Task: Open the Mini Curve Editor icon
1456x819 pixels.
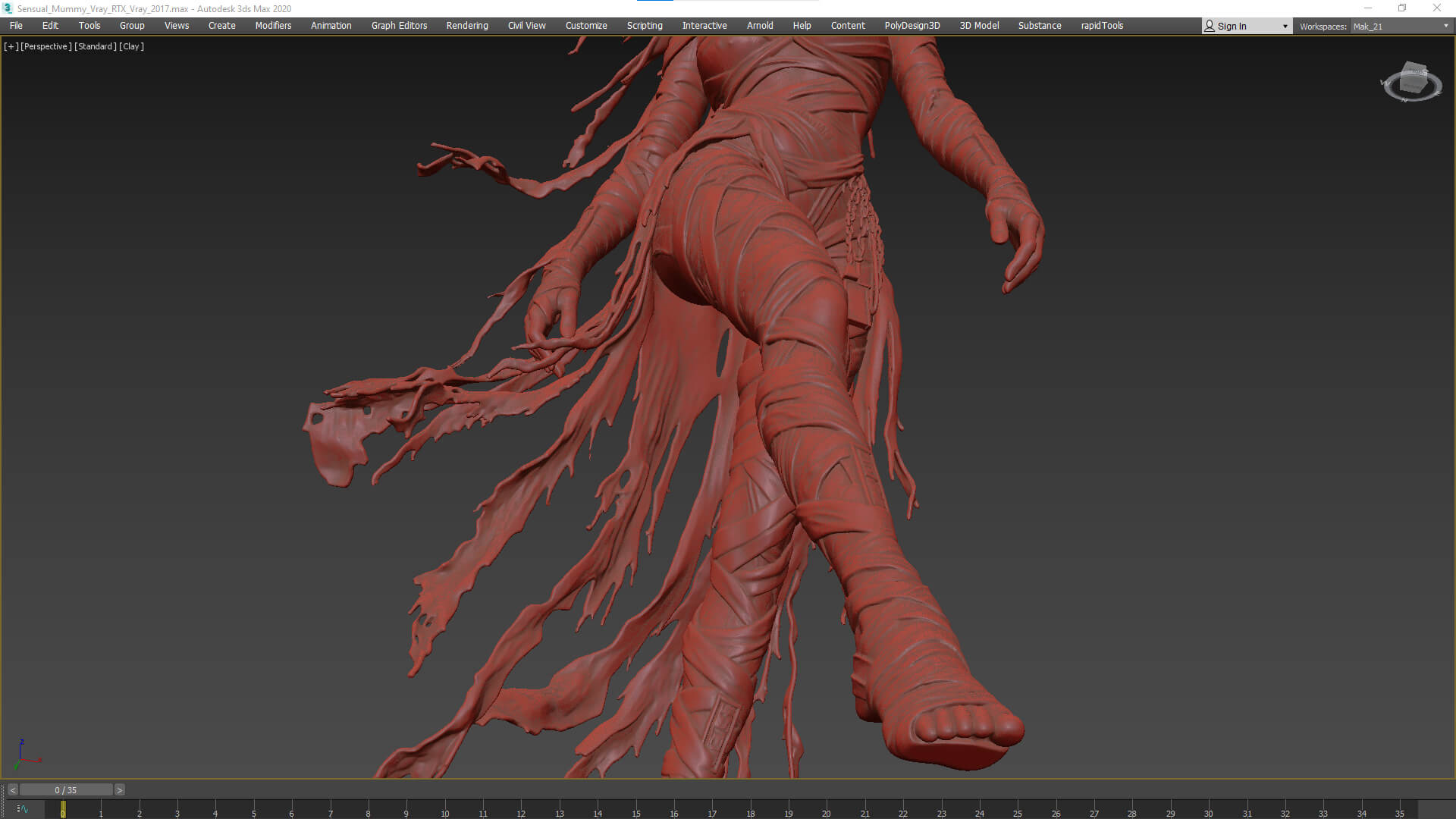Action: point(22,809)
